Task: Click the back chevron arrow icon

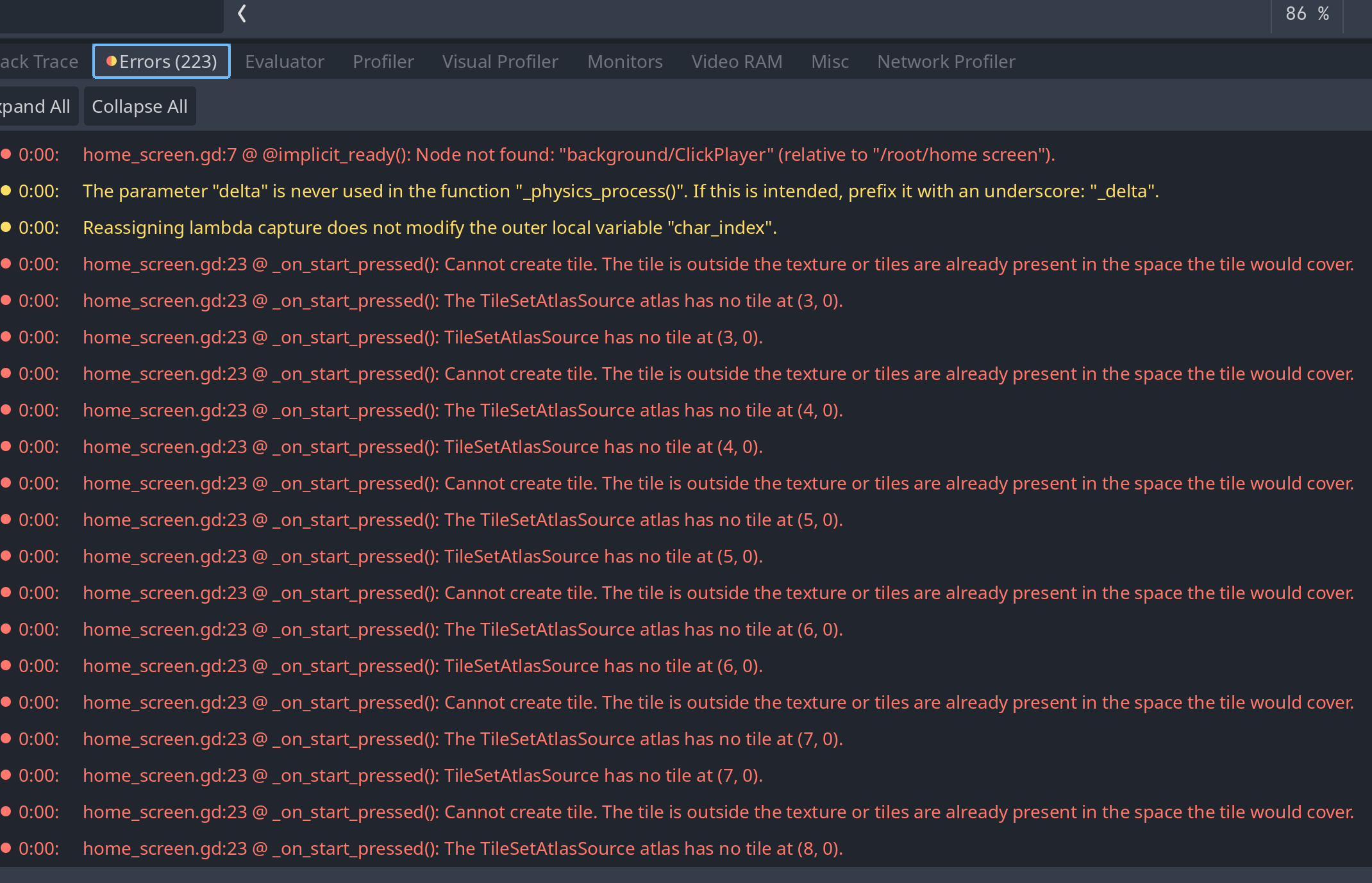Action: [x=242, y=13]
